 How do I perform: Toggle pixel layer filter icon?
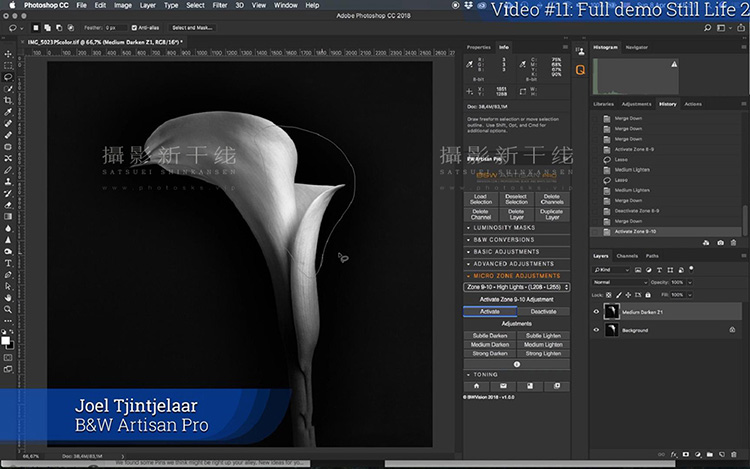click(x=638, y=270)
